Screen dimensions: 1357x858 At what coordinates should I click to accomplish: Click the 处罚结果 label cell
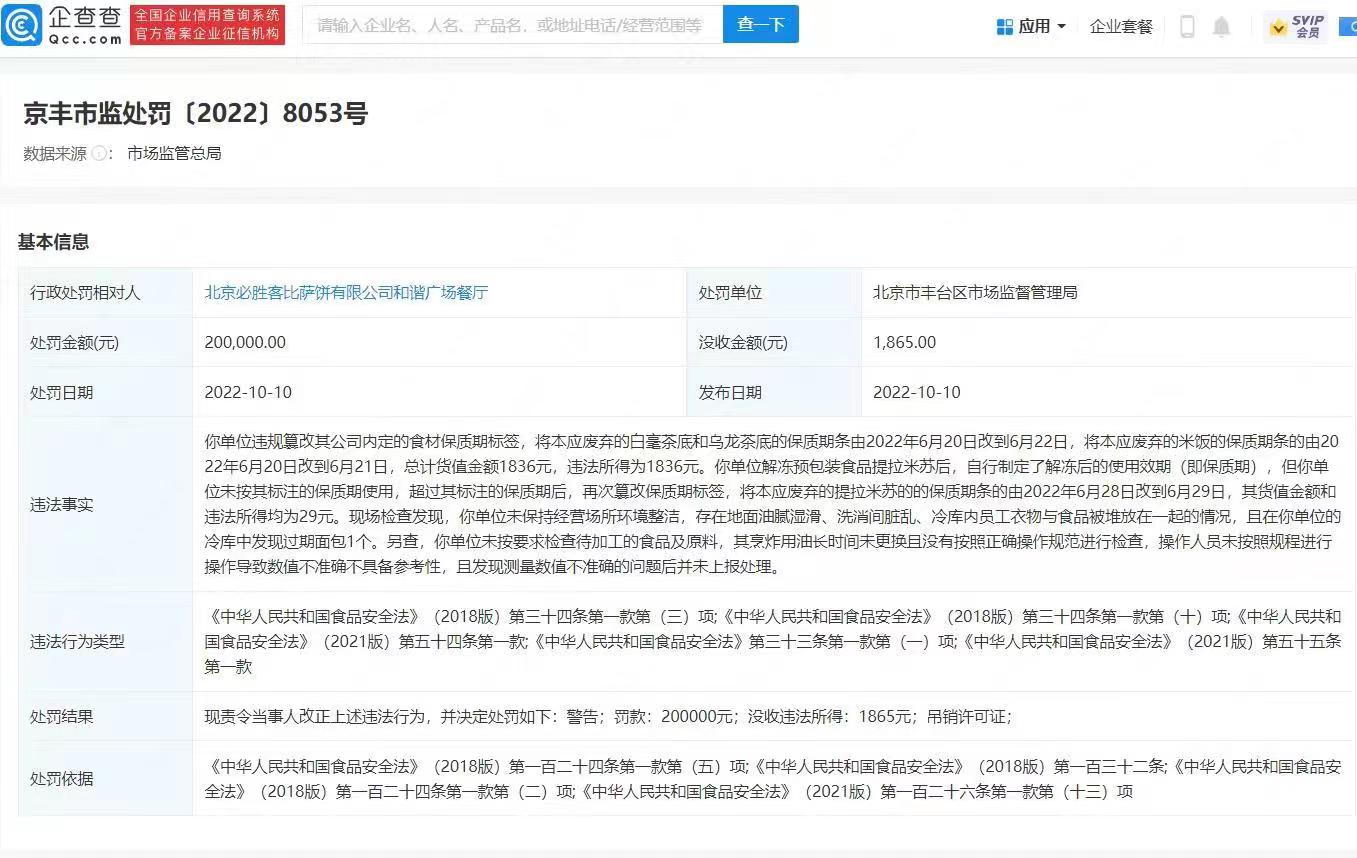click(x=105, y=717)
